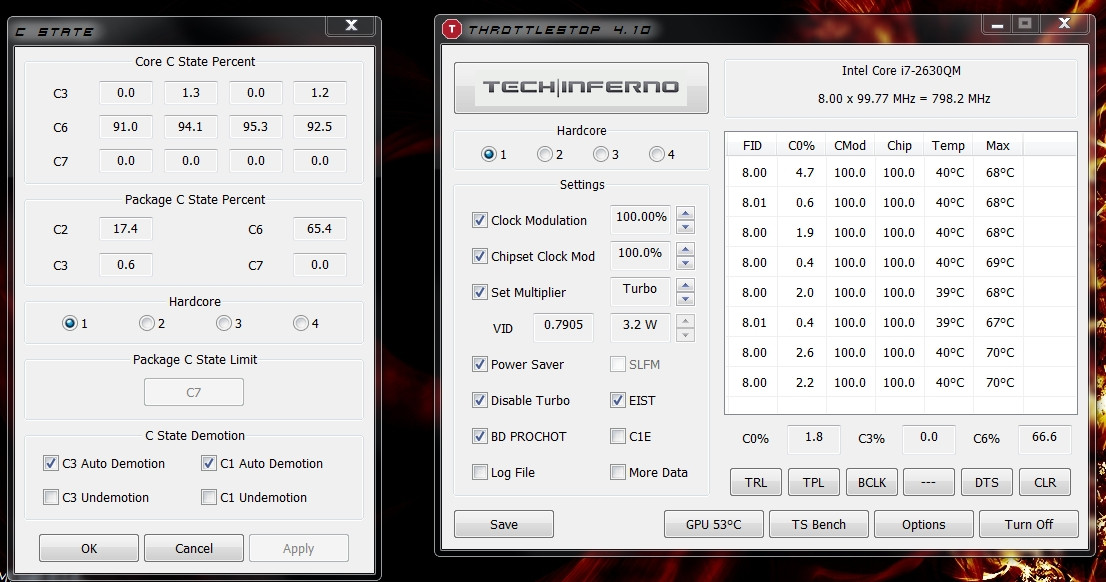The width and height of the screenshot is (1106, 582).
Task: Select Hardcore profile 4 in C State window
Action: 300,323
